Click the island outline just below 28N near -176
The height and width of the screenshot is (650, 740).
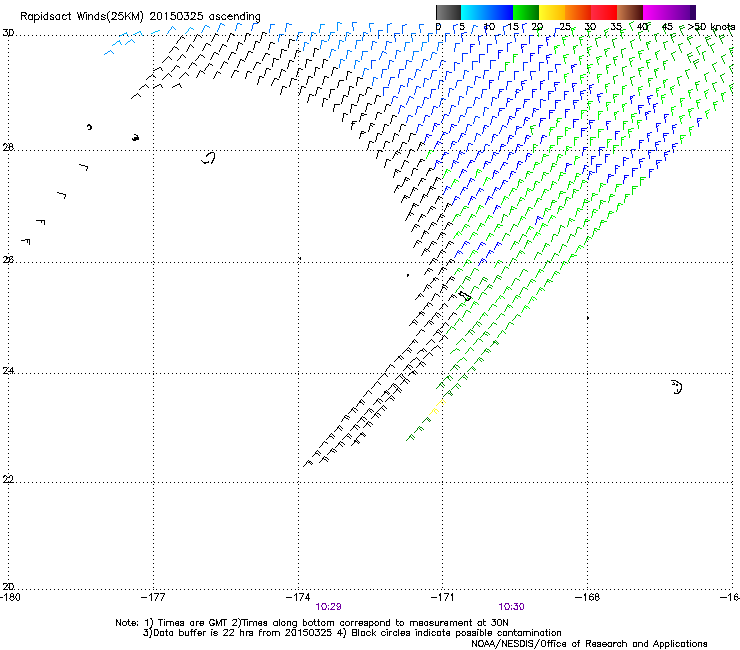point(208,158)
